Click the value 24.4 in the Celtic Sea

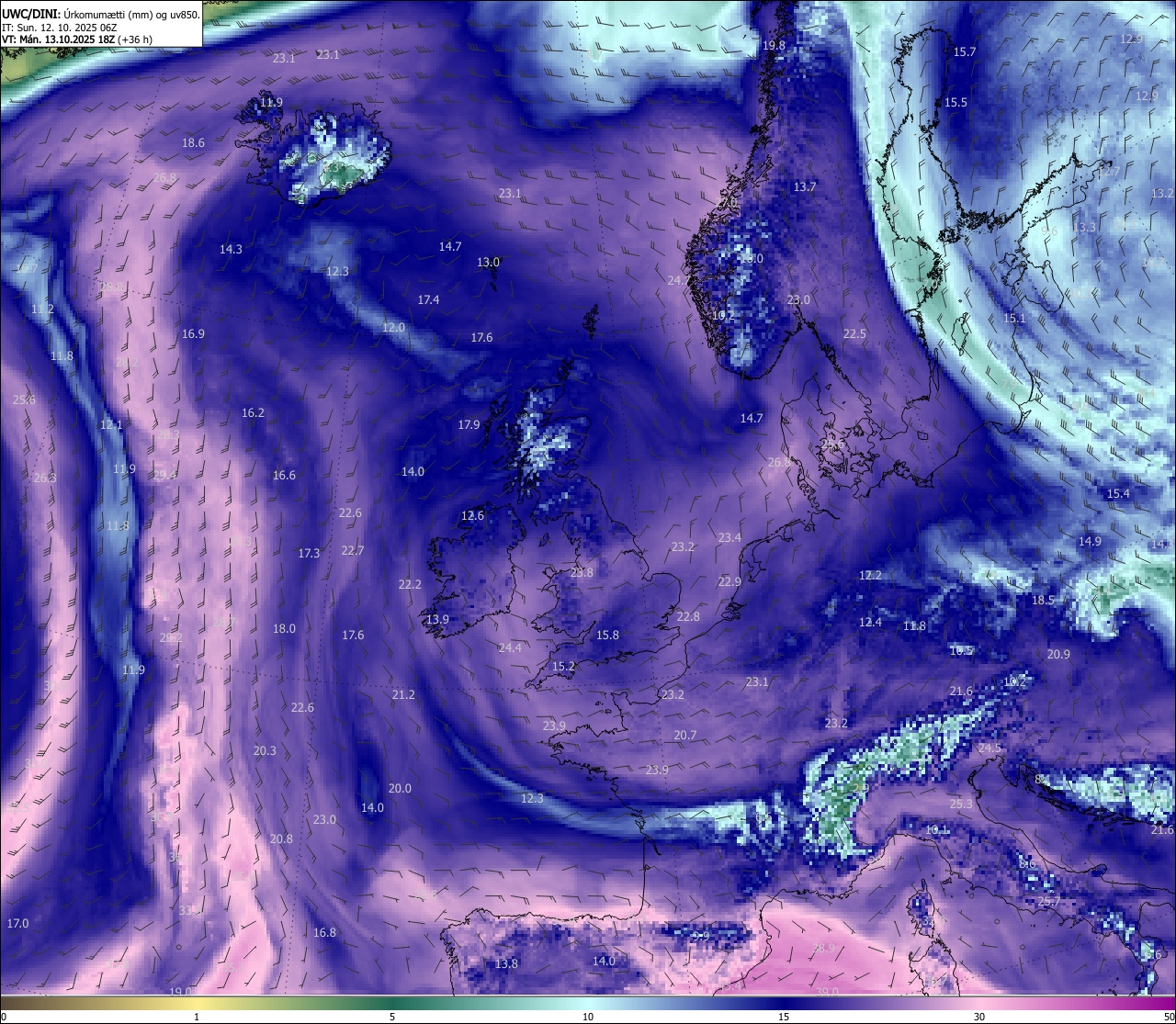click(x=510, y=648)
